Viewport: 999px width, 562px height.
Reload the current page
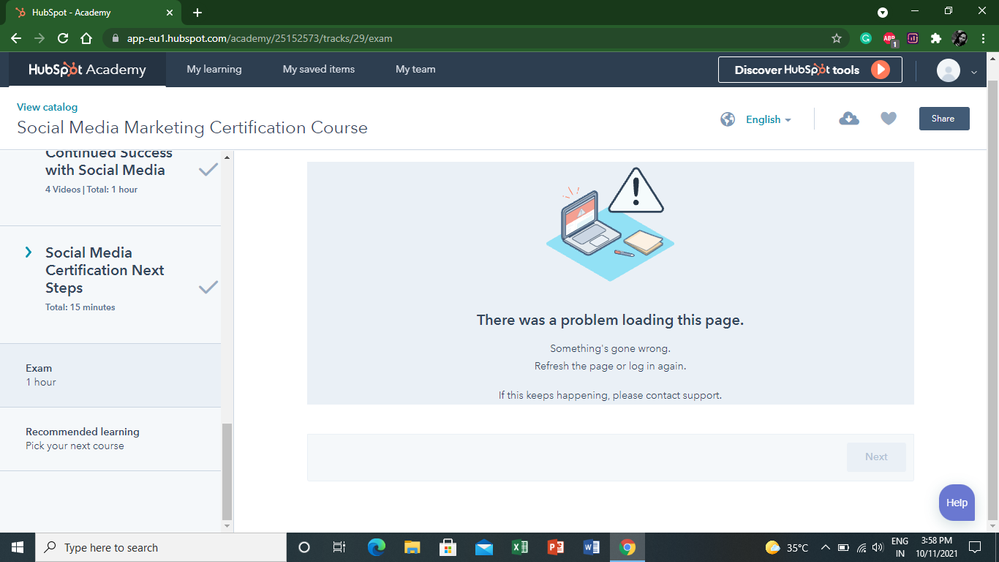point(62,38)
